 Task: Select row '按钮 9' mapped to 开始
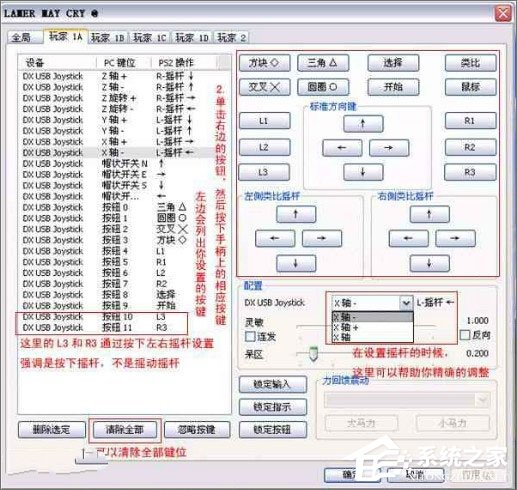click(x=124, y=306)
